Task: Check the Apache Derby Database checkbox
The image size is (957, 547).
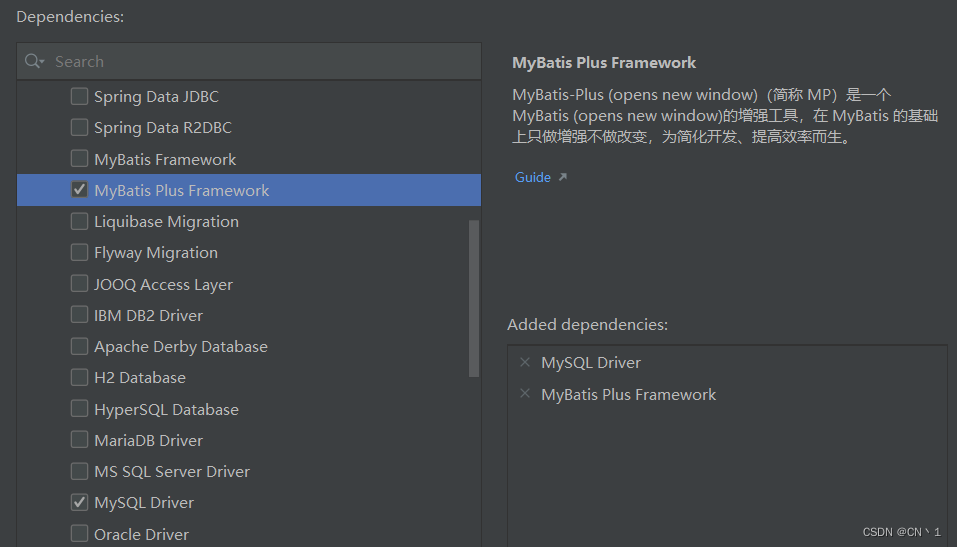Action: 79,346
